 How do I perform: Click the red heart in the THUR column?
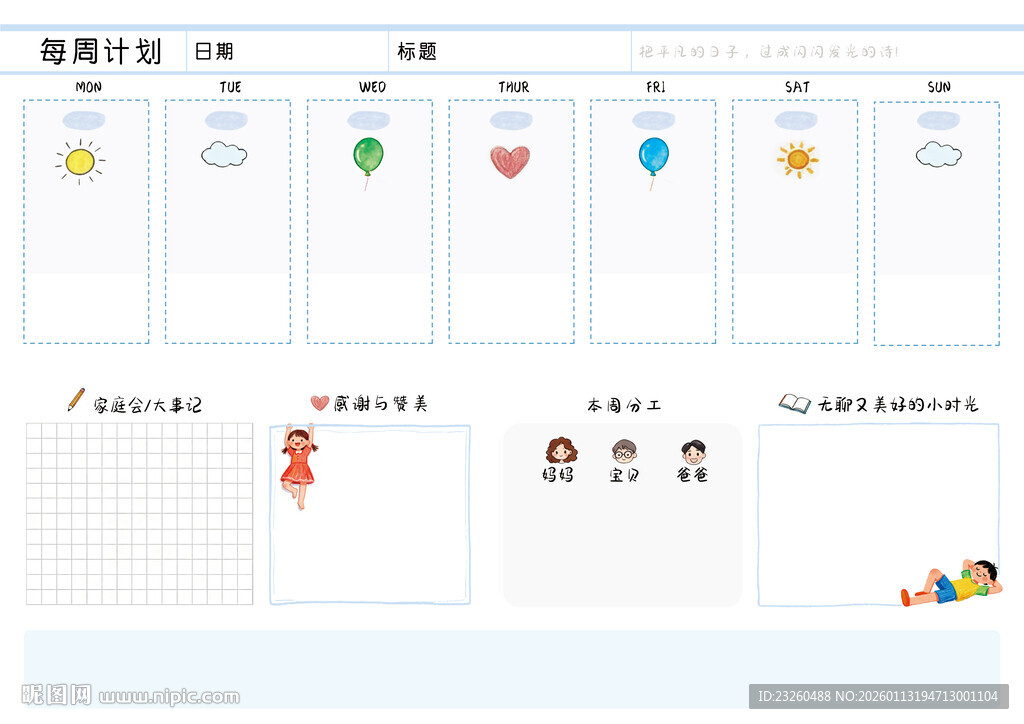(x=510, y=161)
